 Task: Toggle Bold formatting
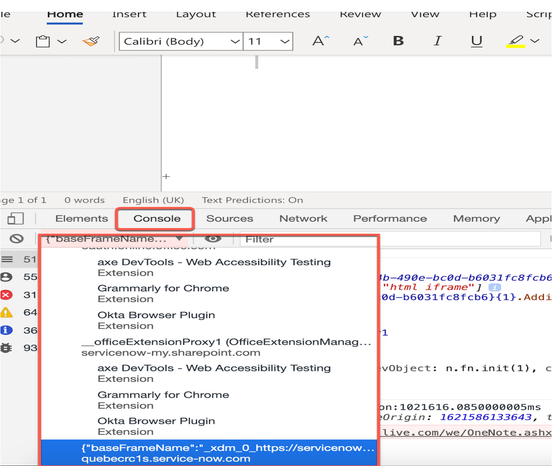point(398,41)
